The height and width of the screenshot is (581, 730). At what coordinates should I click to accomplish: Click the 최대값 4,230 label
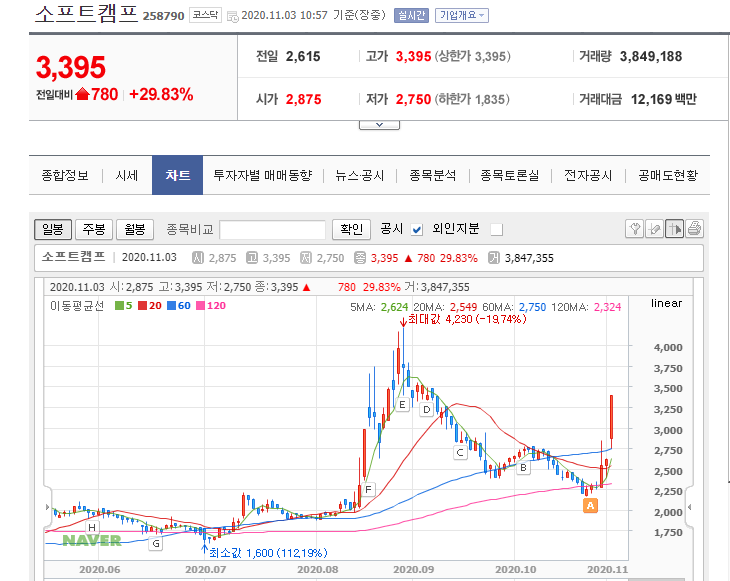[467, 319]
